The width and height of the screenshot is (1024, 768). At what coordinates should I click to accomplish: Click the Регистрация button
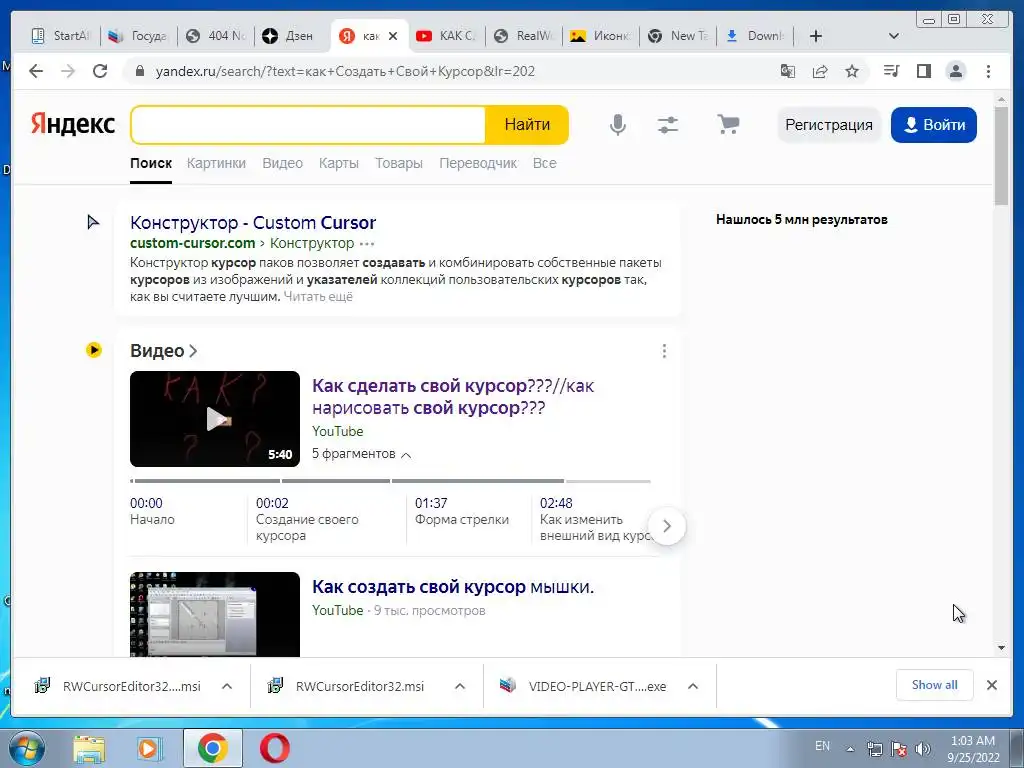coord(829,125)
